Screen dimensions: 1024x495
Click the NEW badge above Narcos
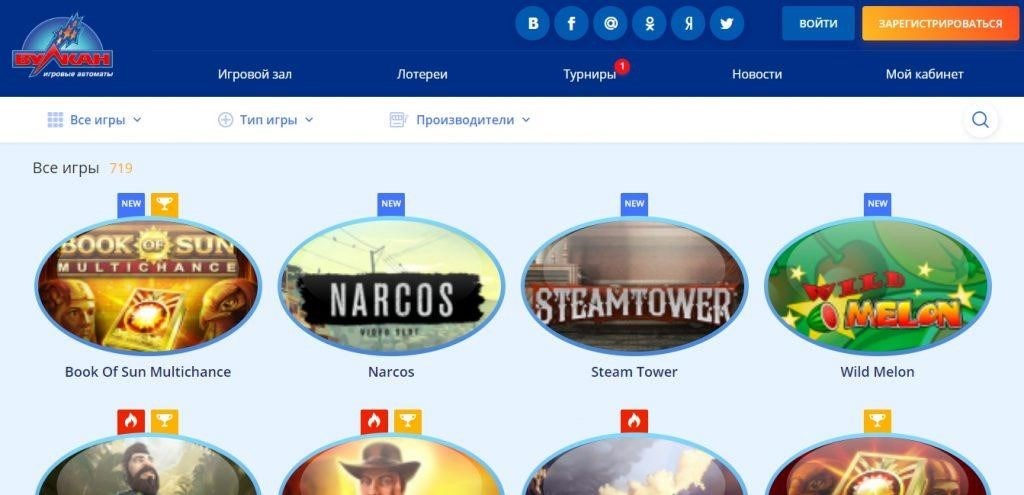(391, 204)
